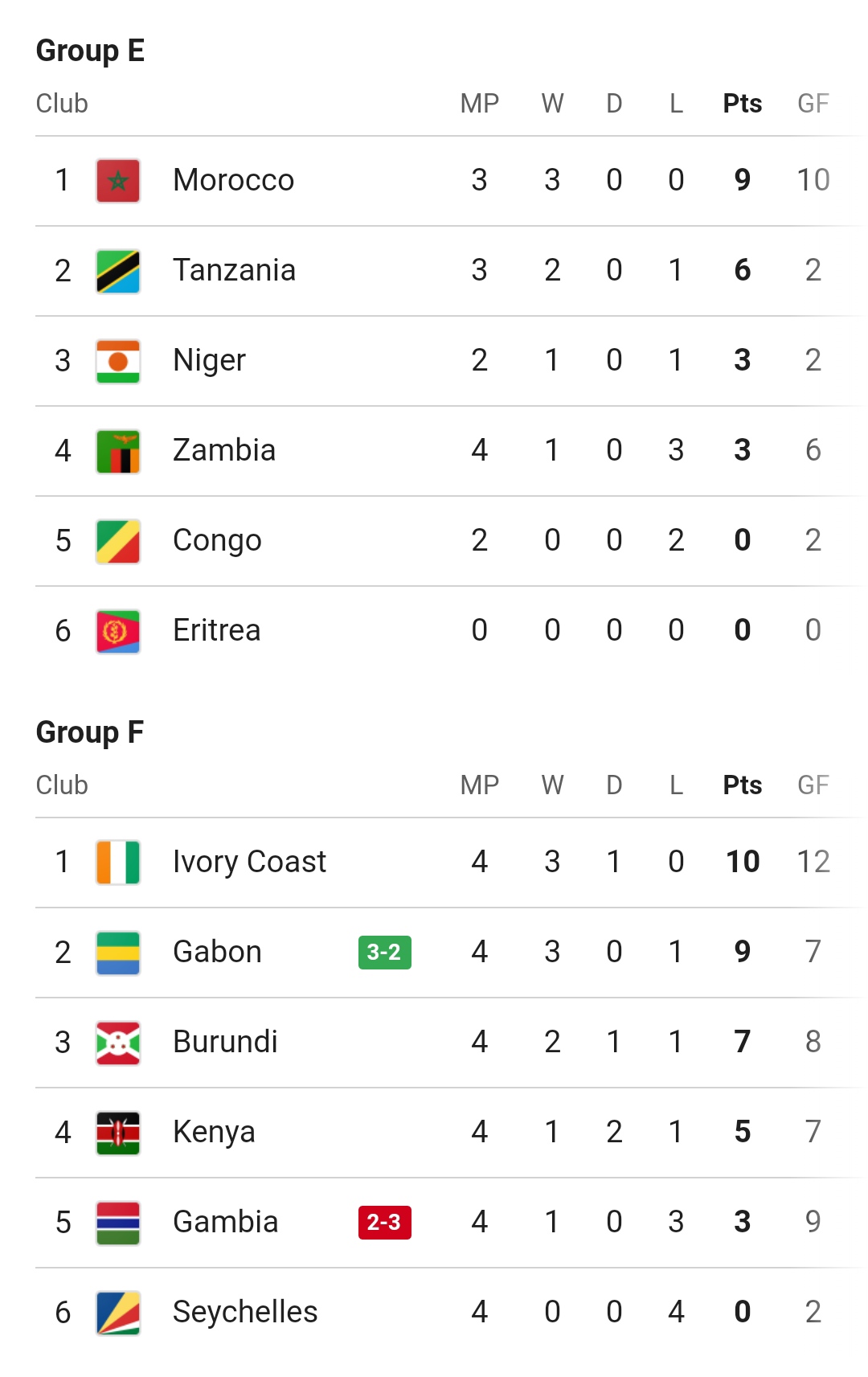Select the Zambia flag icon
This screenshot has height=1377, width=868.
pyautogui.click(x=118, y=451)
